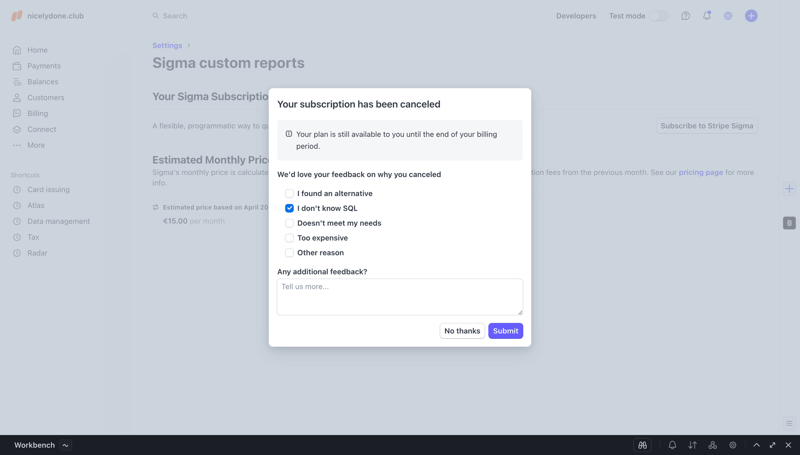Click info icon in billing period notice
This screenshot has width=800, height=455.
click(x=289, y=134)
